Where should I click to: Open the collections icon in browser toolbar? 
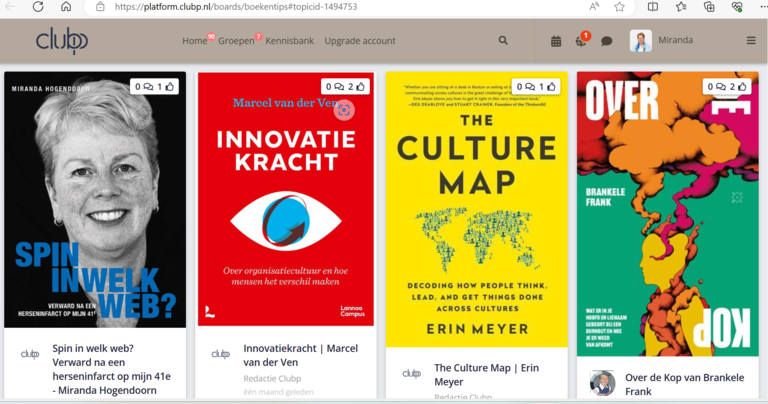[709, 6]
